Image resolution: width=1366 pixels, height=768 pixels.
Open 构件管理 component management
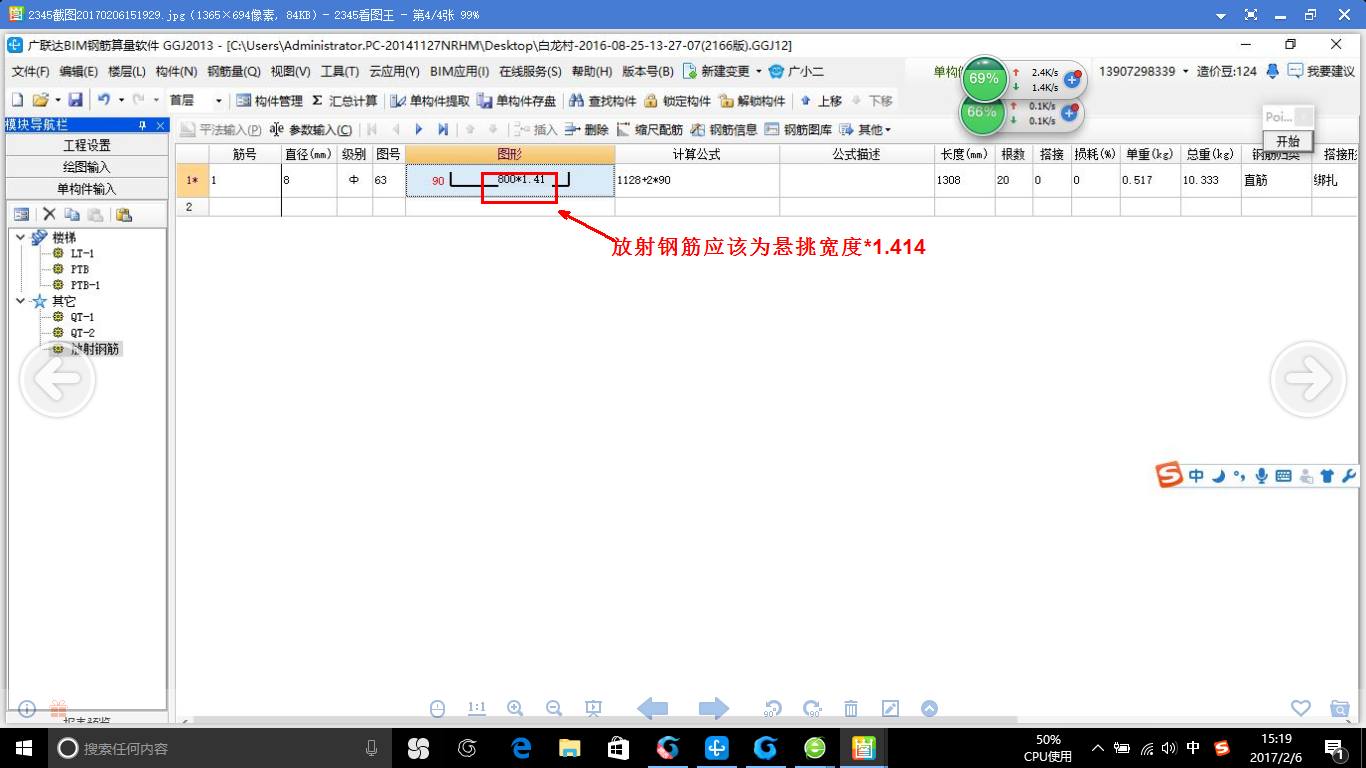click(269, 101)
